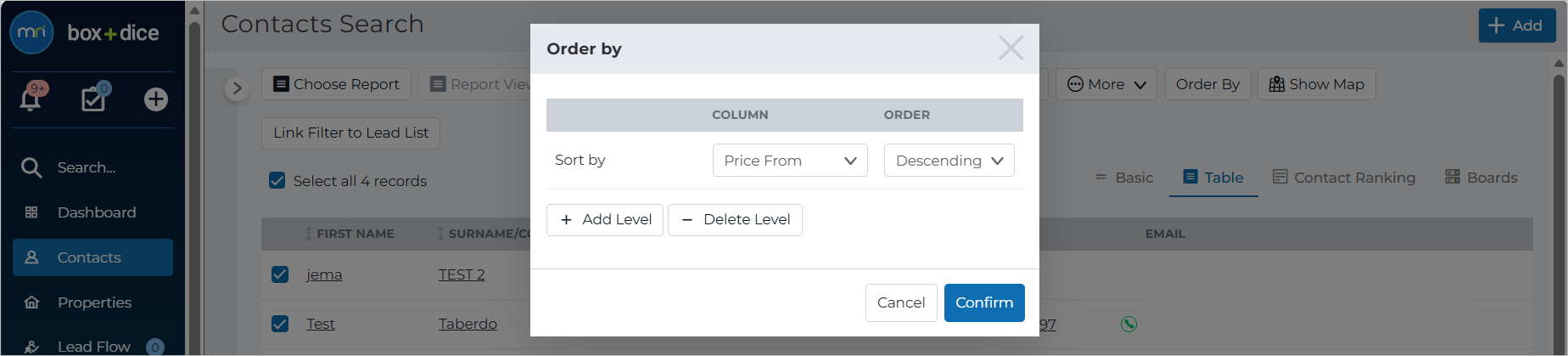Screen dimensions: 1568x356
Task: Click the MRI box+dice logo
Action: (85, 33)
